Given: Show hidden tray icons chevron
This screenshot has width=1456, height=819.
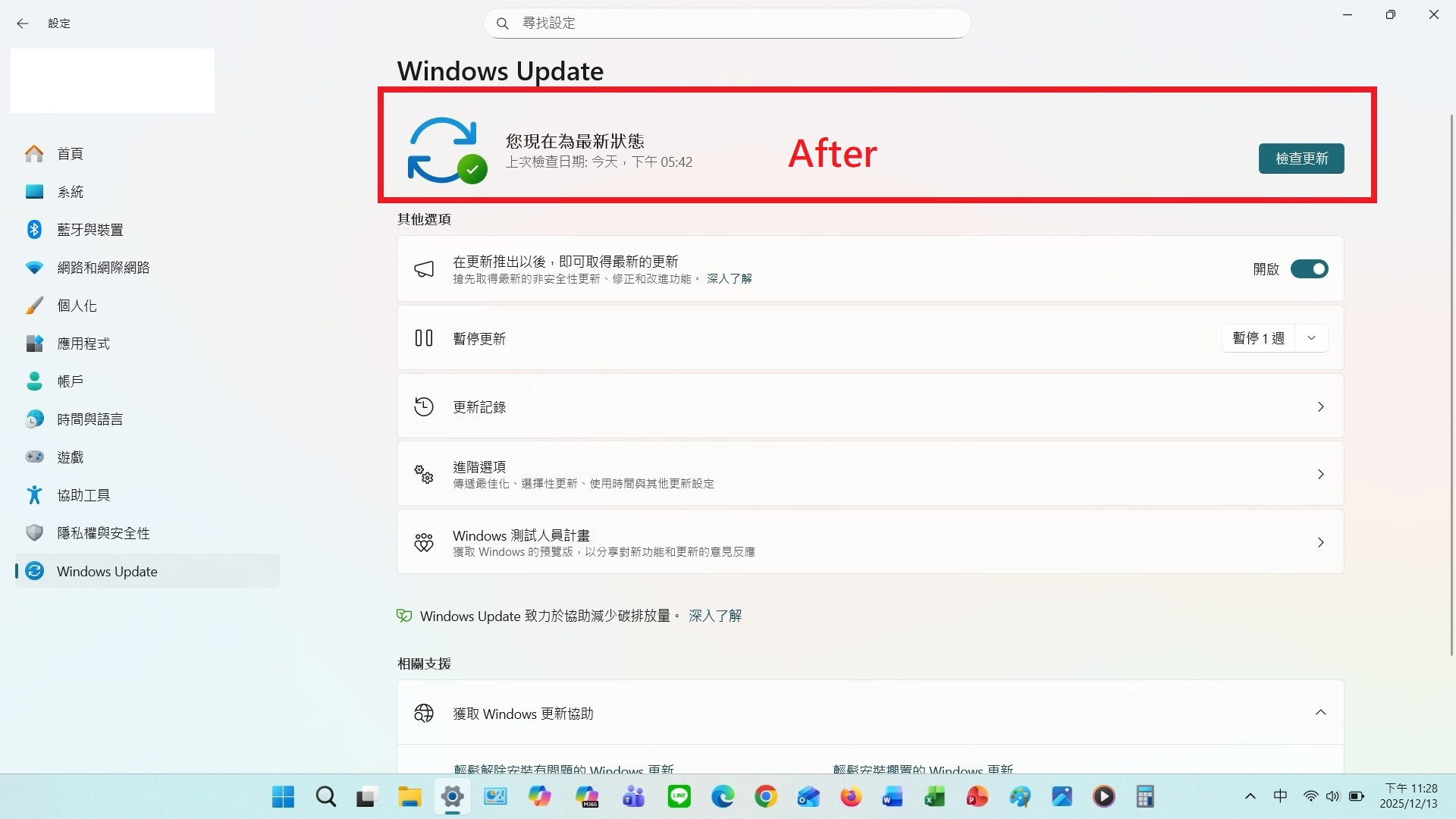Looking at the screenshot, I should (x=1250, y=796).
